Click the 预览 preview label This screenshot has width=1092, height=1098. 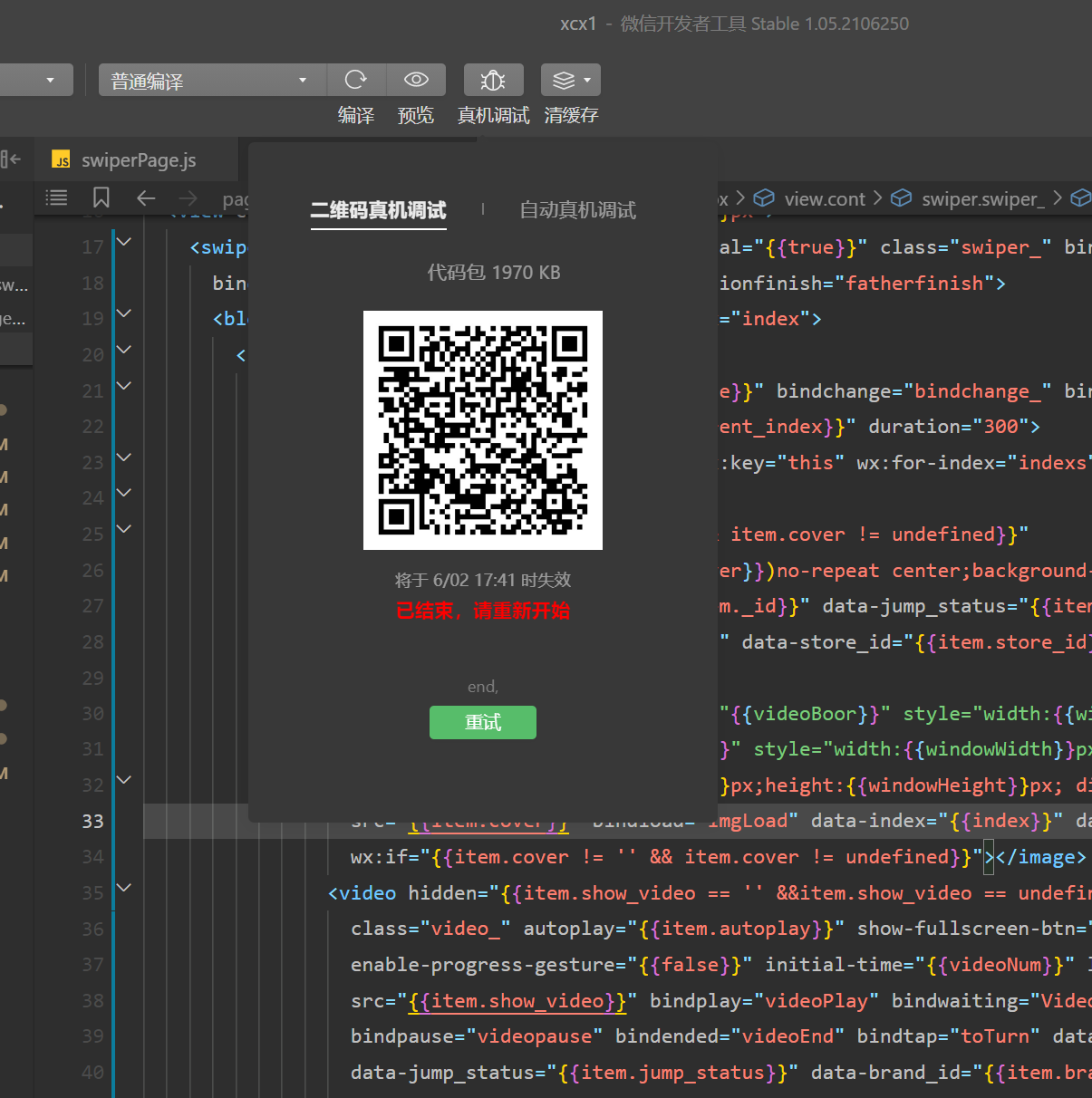point(416,115)
